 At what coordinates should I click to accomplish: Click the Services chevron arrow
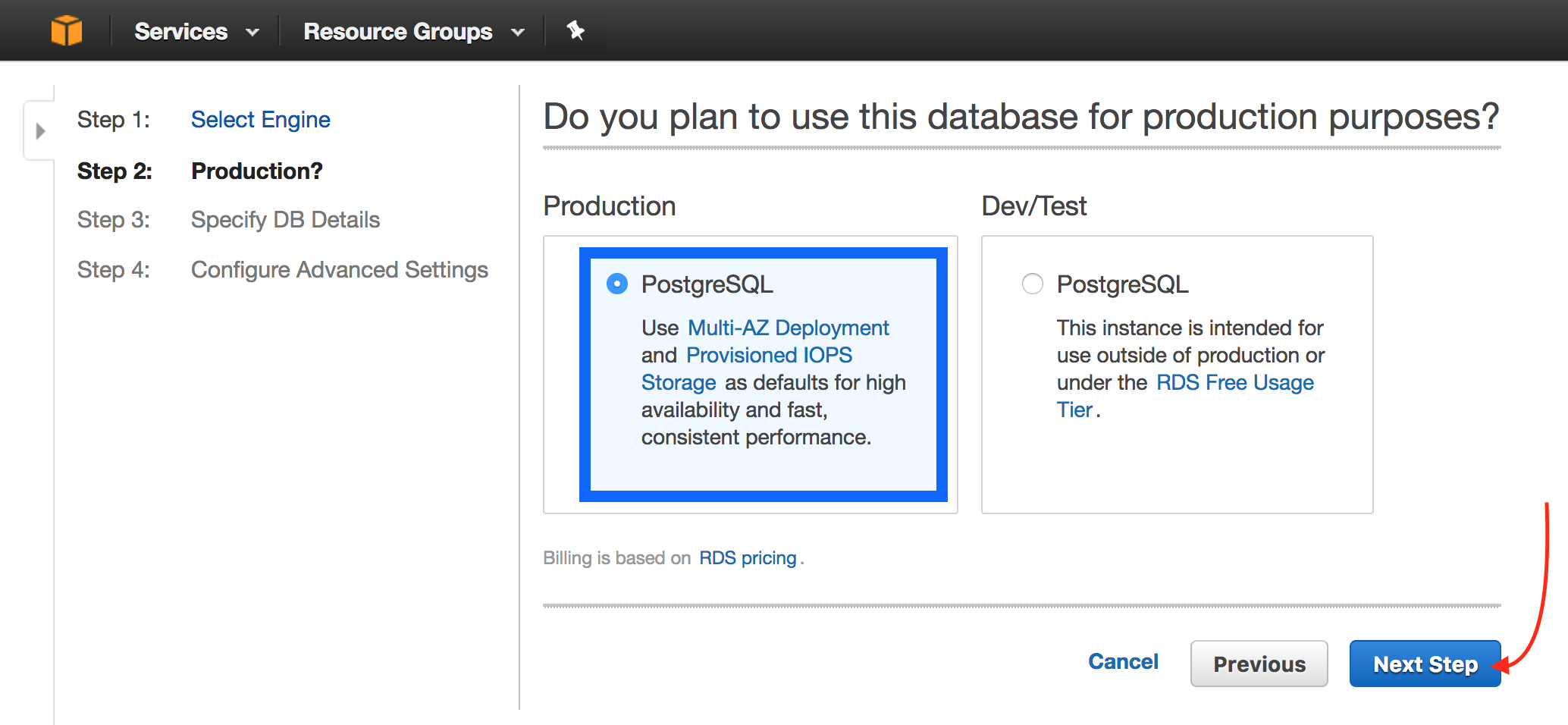click(x=252, y=33)
